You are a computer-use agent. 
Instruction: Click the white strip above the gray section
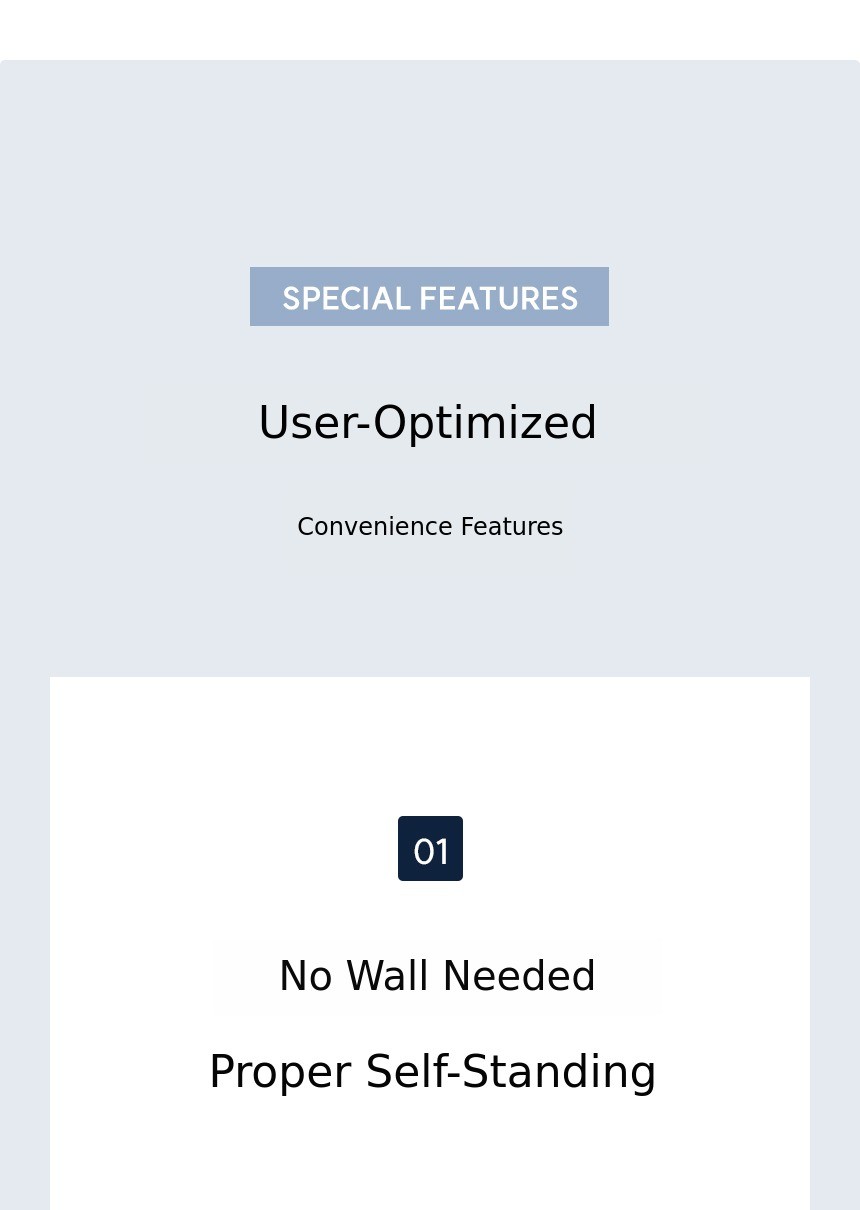(430, 30)
